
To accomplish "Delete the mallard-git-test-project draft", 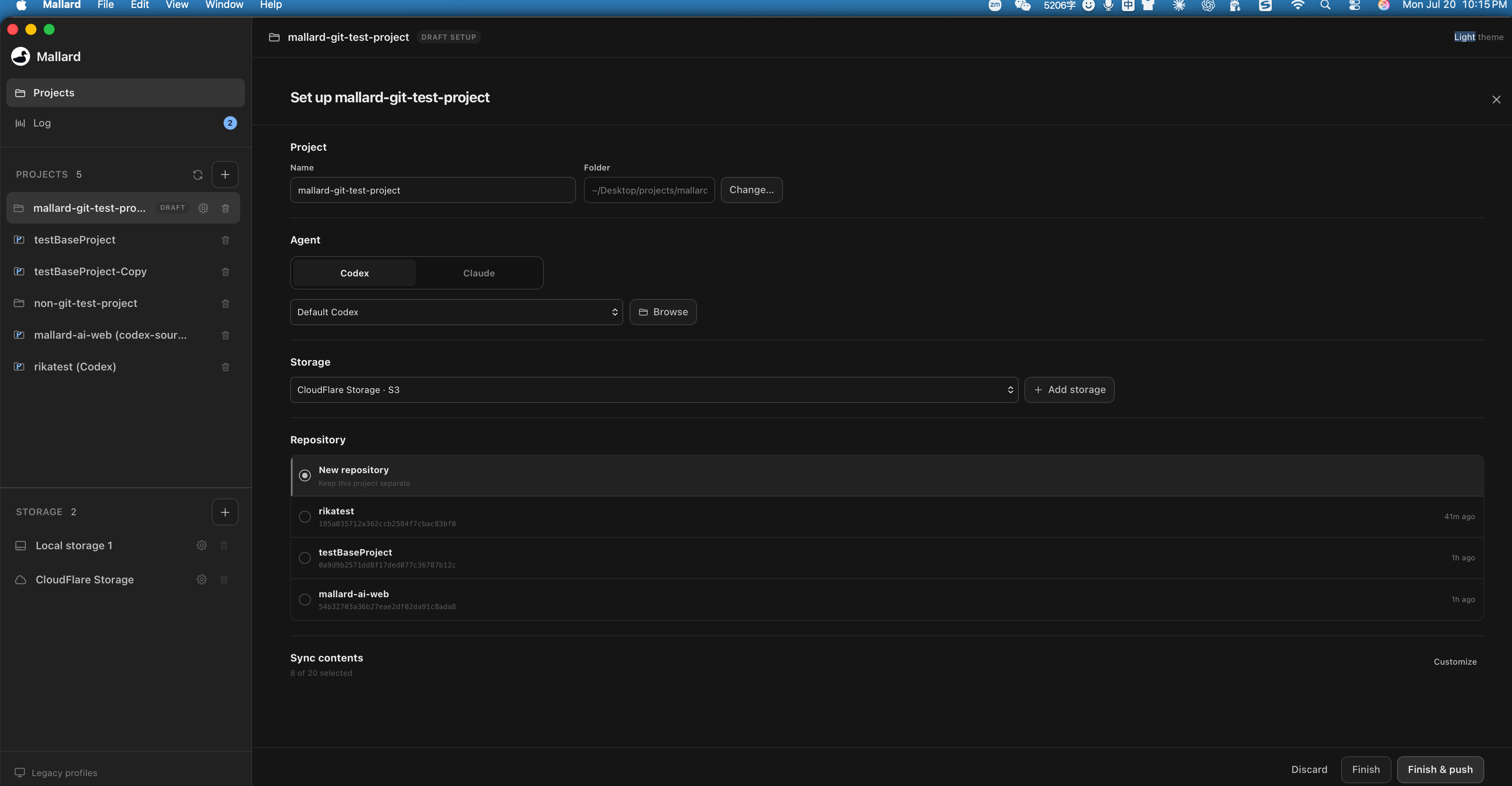I will click(226, 208).
